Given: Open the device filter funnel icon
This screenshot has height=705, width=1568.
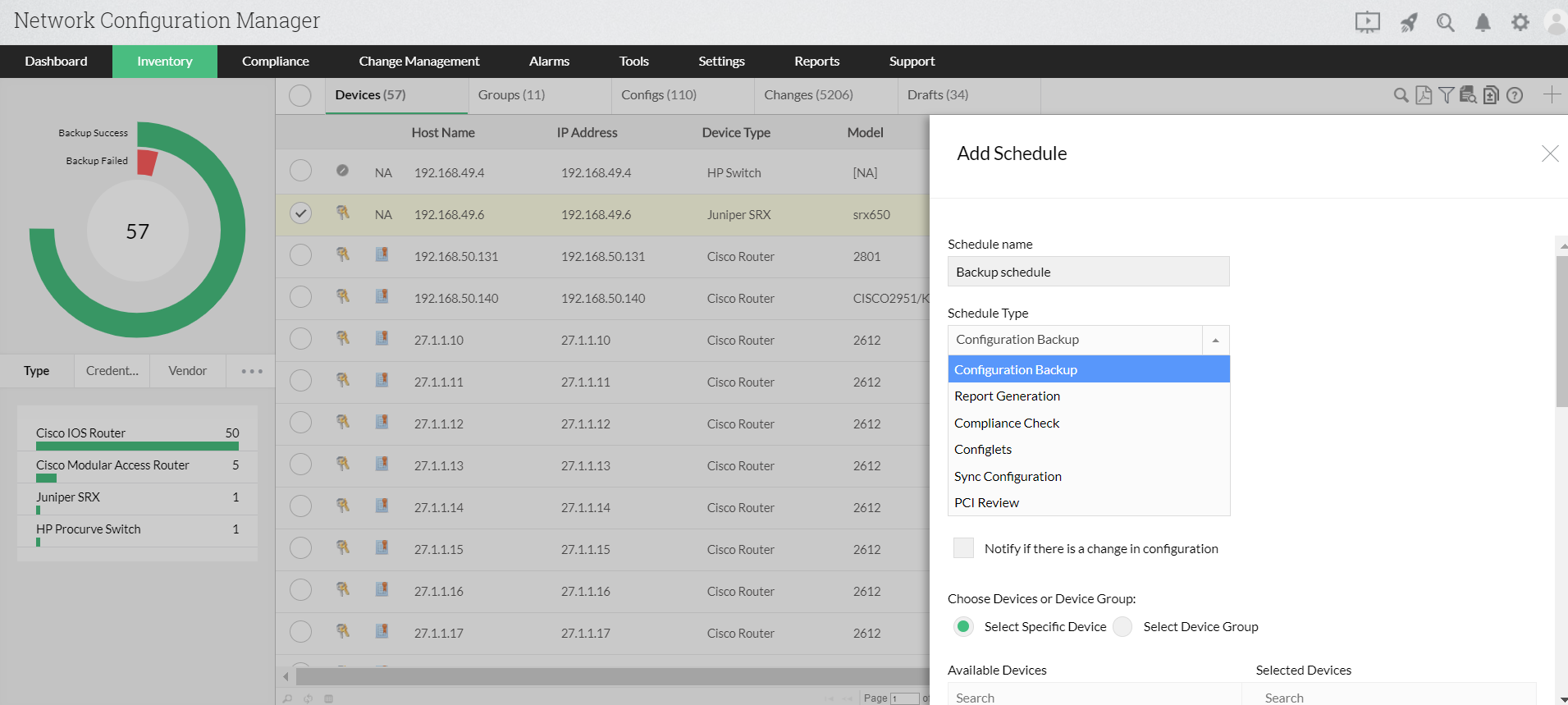Looking at the screenshot, I should (1446, 95).
